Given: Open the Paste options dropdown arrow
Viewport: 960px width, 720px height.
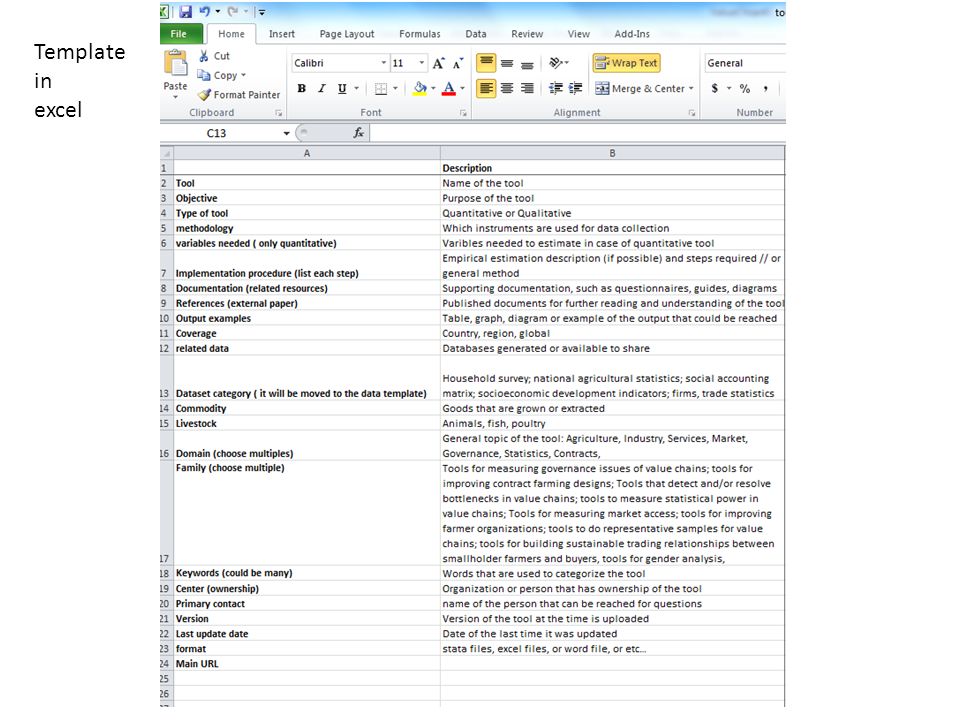Looking at the screenshot, I should pyautogui.click(x=176, y=97).
